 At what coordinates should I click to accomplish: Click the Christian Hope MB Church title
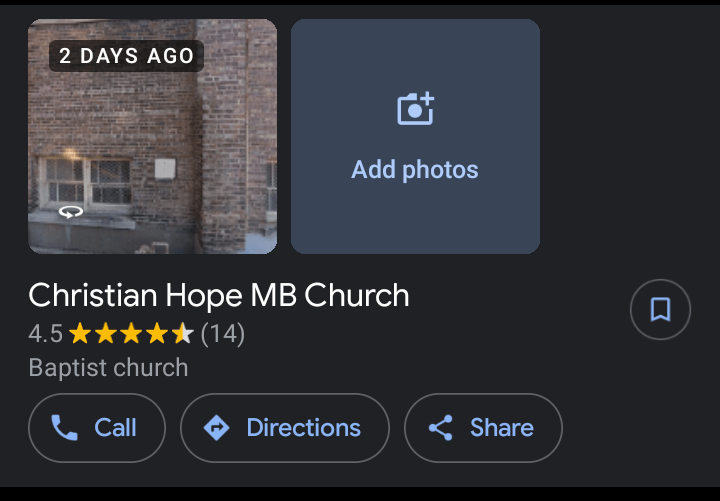(219, 296)
